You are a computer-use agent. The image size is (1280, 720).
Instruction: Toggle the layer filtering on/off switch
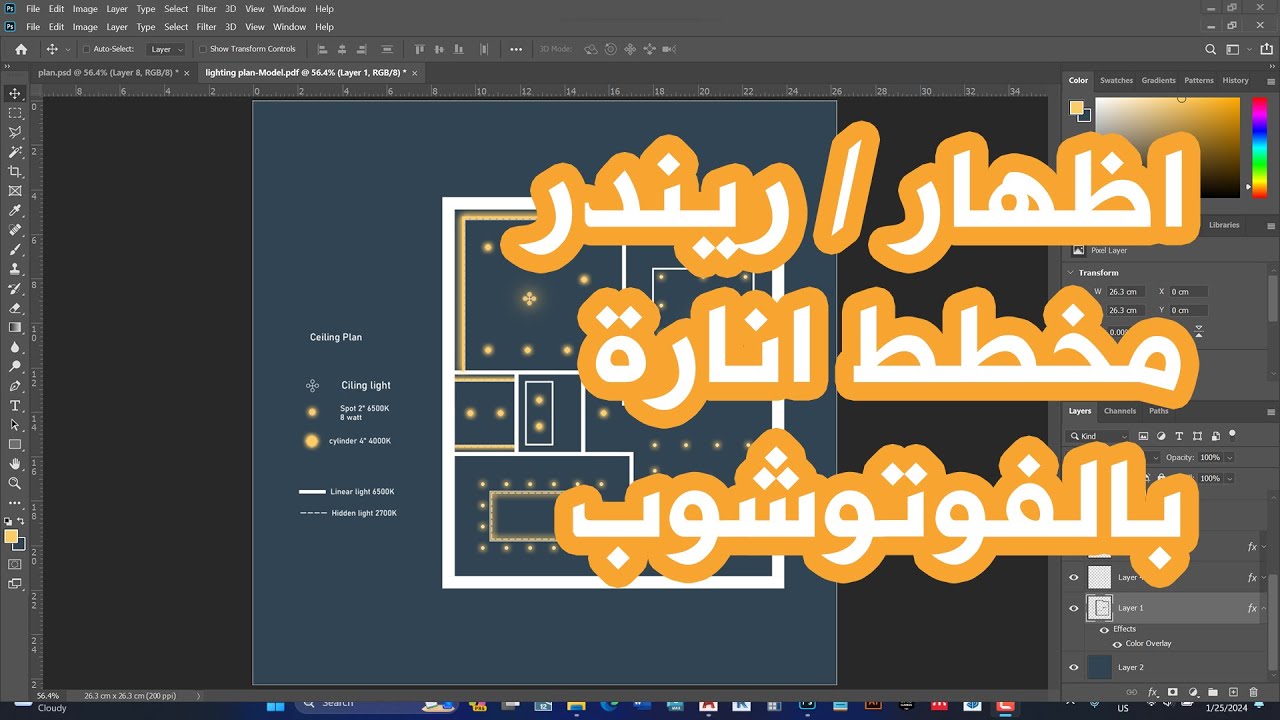coord(1232,434)
